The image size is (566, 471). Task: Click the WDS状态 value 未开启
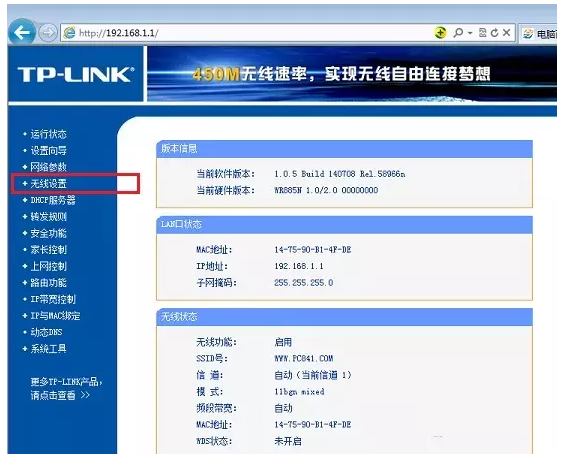[x=288, y=441]
